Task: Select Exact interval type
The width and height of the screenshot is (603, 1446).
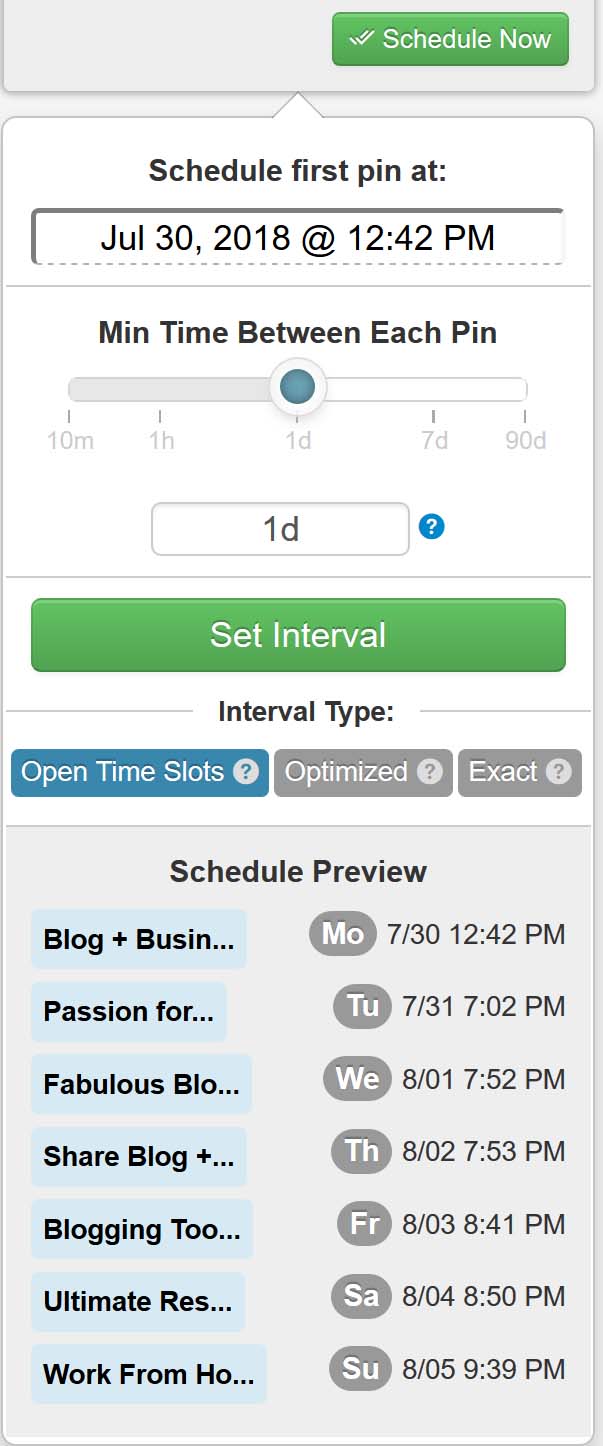Action: pyautogui.click(x=520, y=772)
